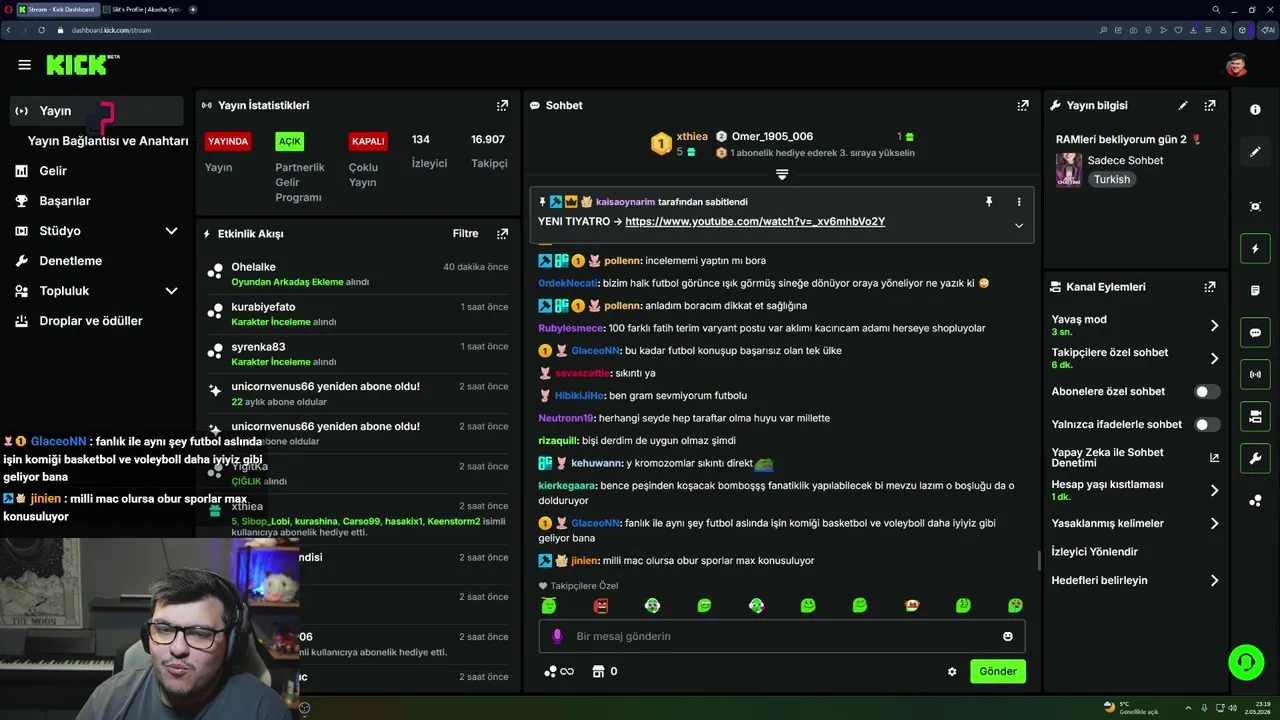Viewport: 1280px width, 720px height.
Task: Click the stream category thumbnail
Action: click(1068, 170)
